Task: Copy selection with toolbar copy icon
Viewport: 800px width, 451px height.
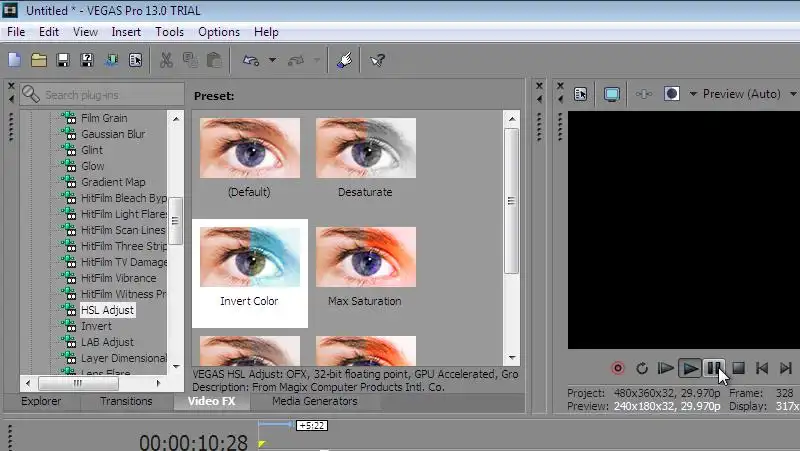Action: pyautogui.click(x=190, y=60)
